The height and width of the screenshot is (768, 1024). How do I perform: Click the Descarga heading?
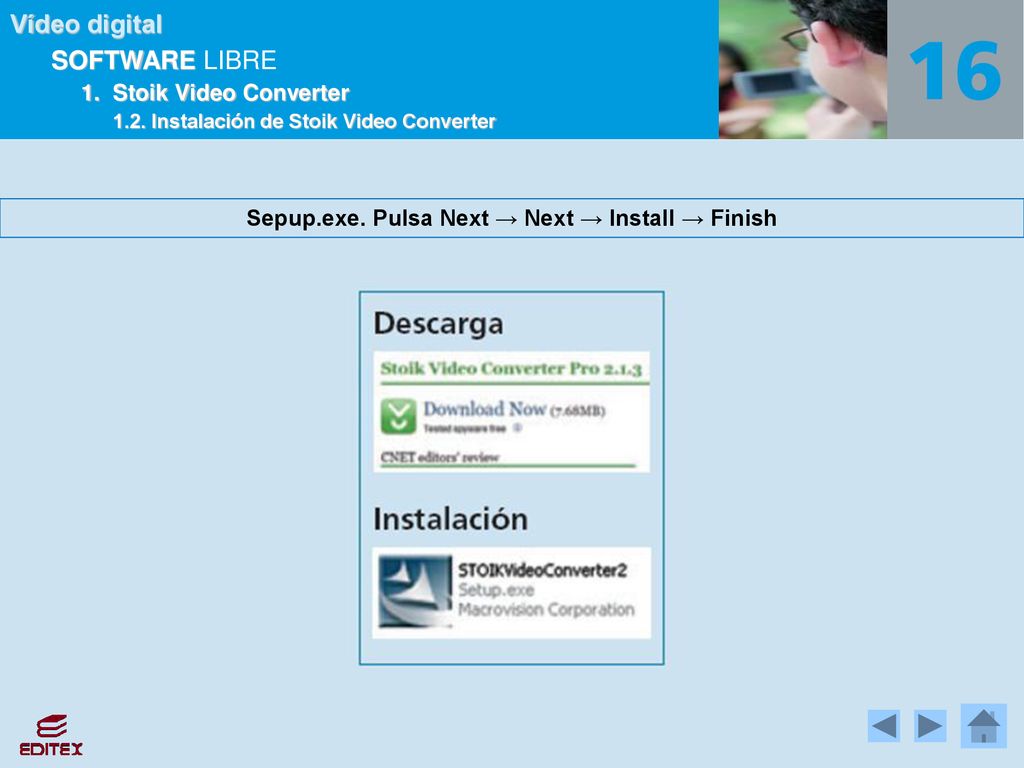click(438, 323)
